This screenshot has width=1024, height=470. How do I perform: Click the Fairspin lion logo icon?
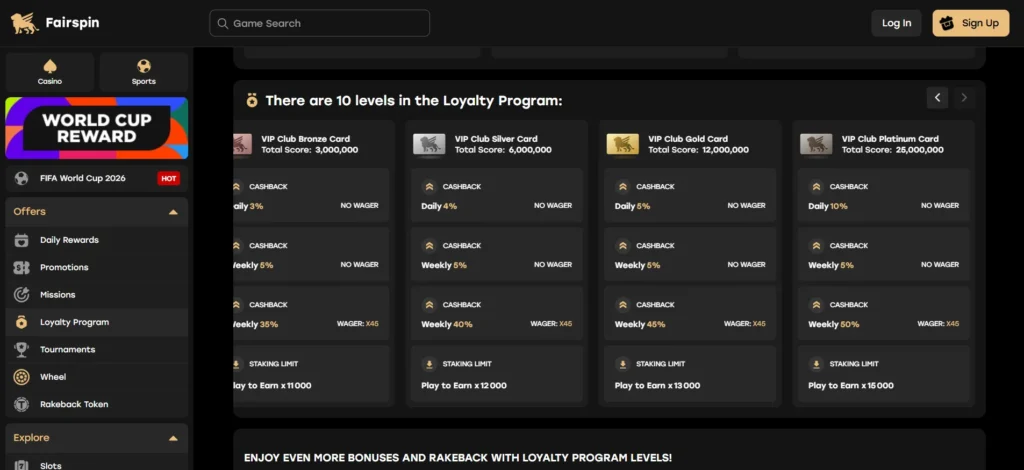25,24
